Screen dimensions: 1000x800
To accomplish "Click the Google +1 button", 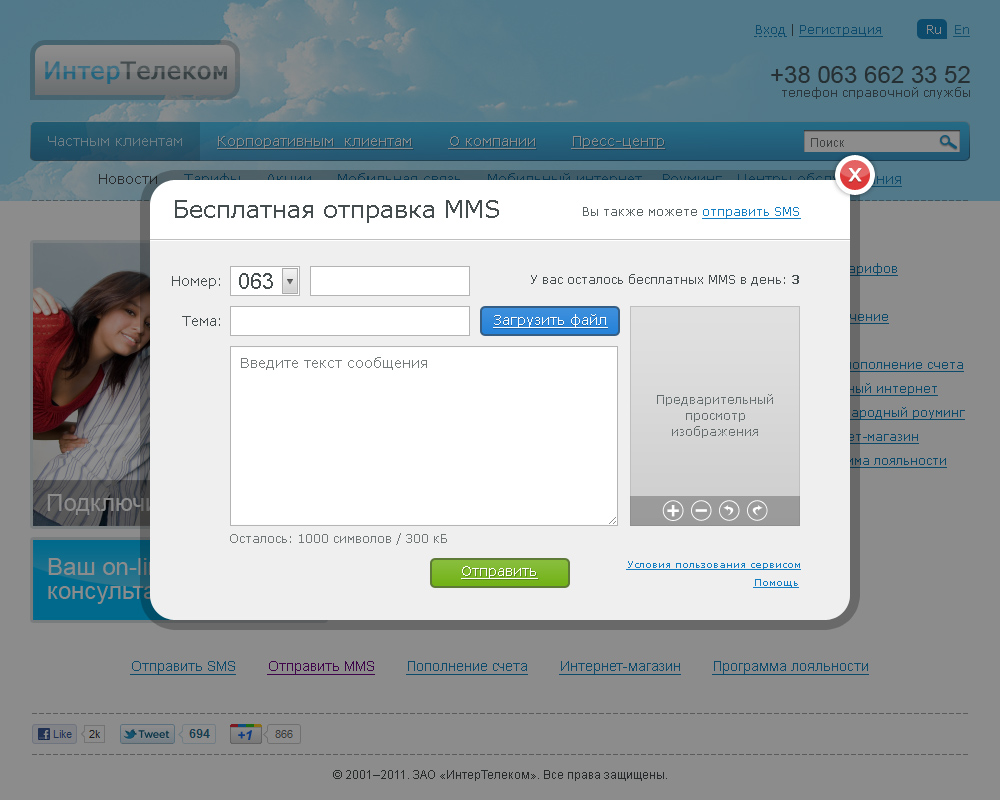I will 246,734.
